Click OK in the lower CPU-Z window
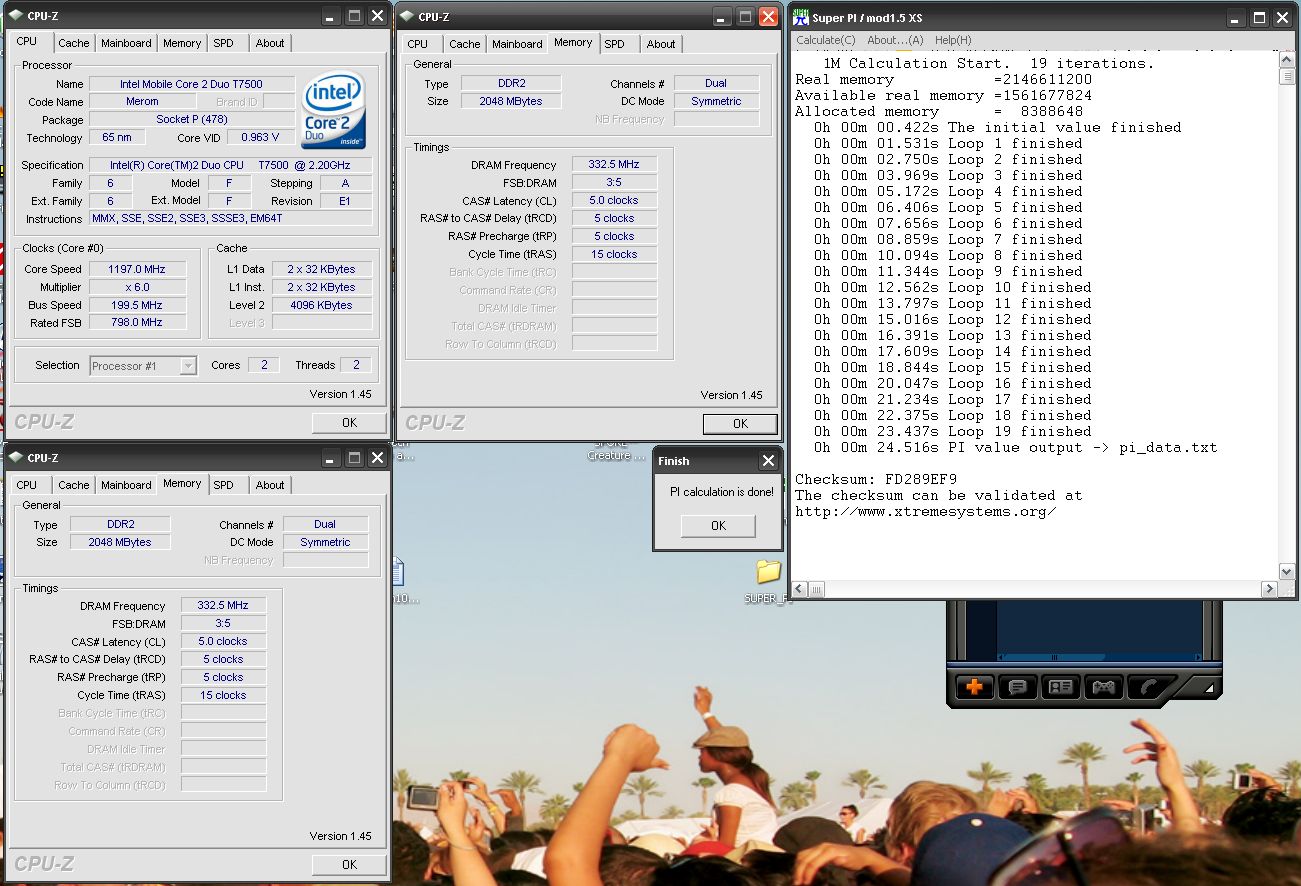Screen dimensions: 1301x886 [349, 864]
